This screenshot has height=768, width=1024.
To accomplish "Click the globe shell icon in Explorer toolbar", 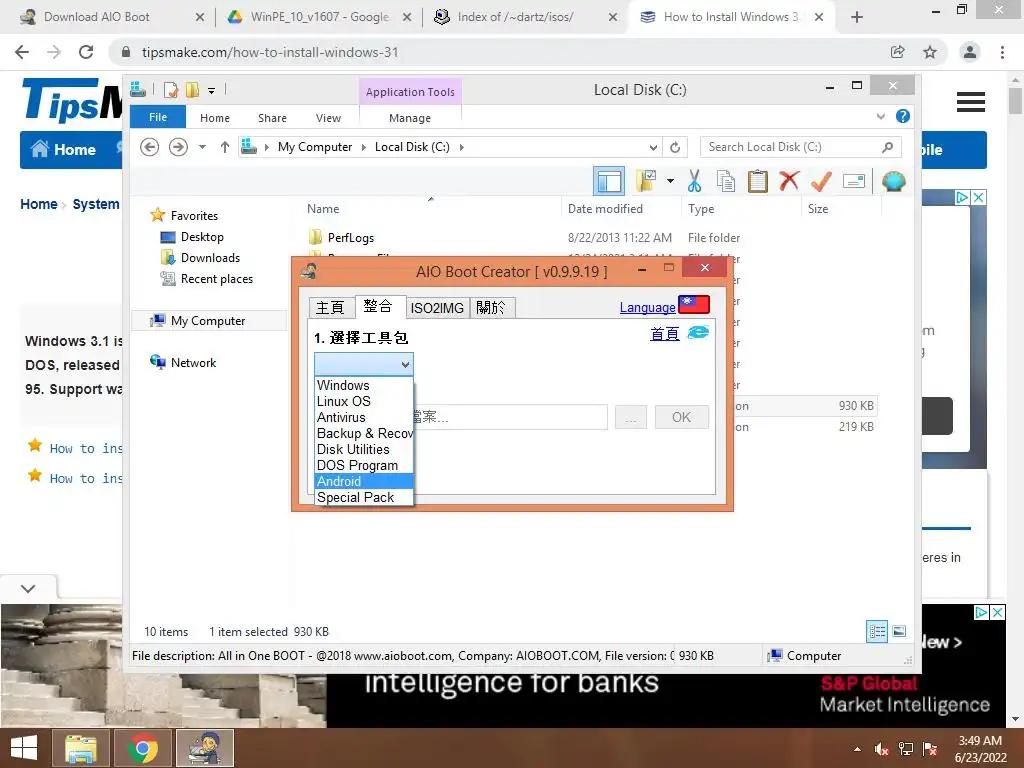I will coord(893,181).
